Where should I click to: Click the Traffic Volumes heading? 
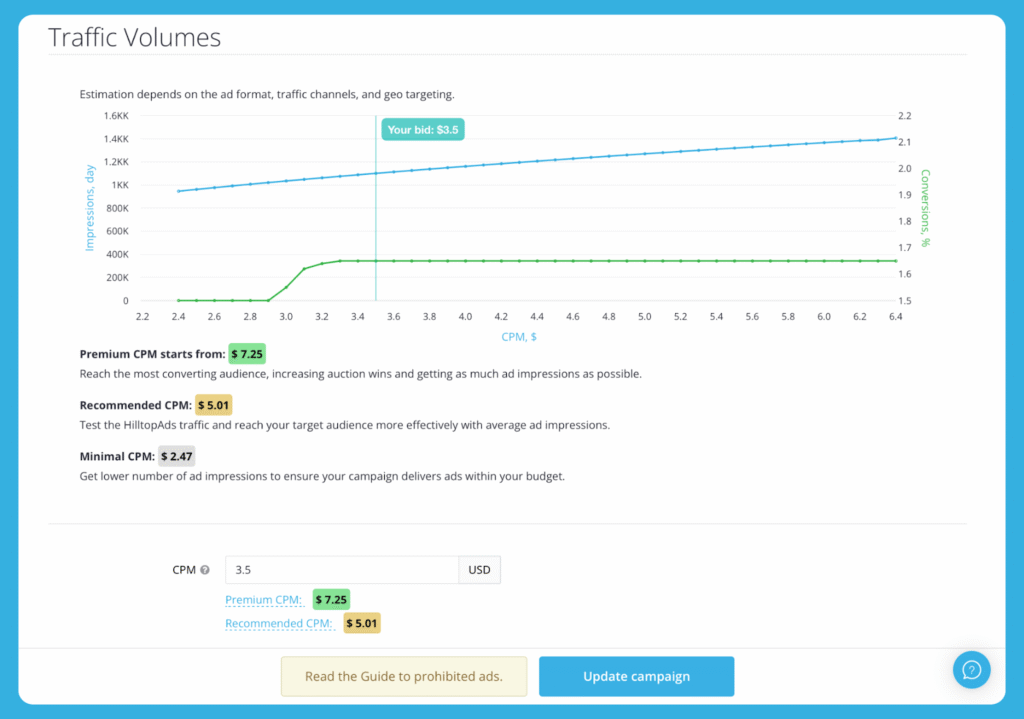(x=135, y=38)
